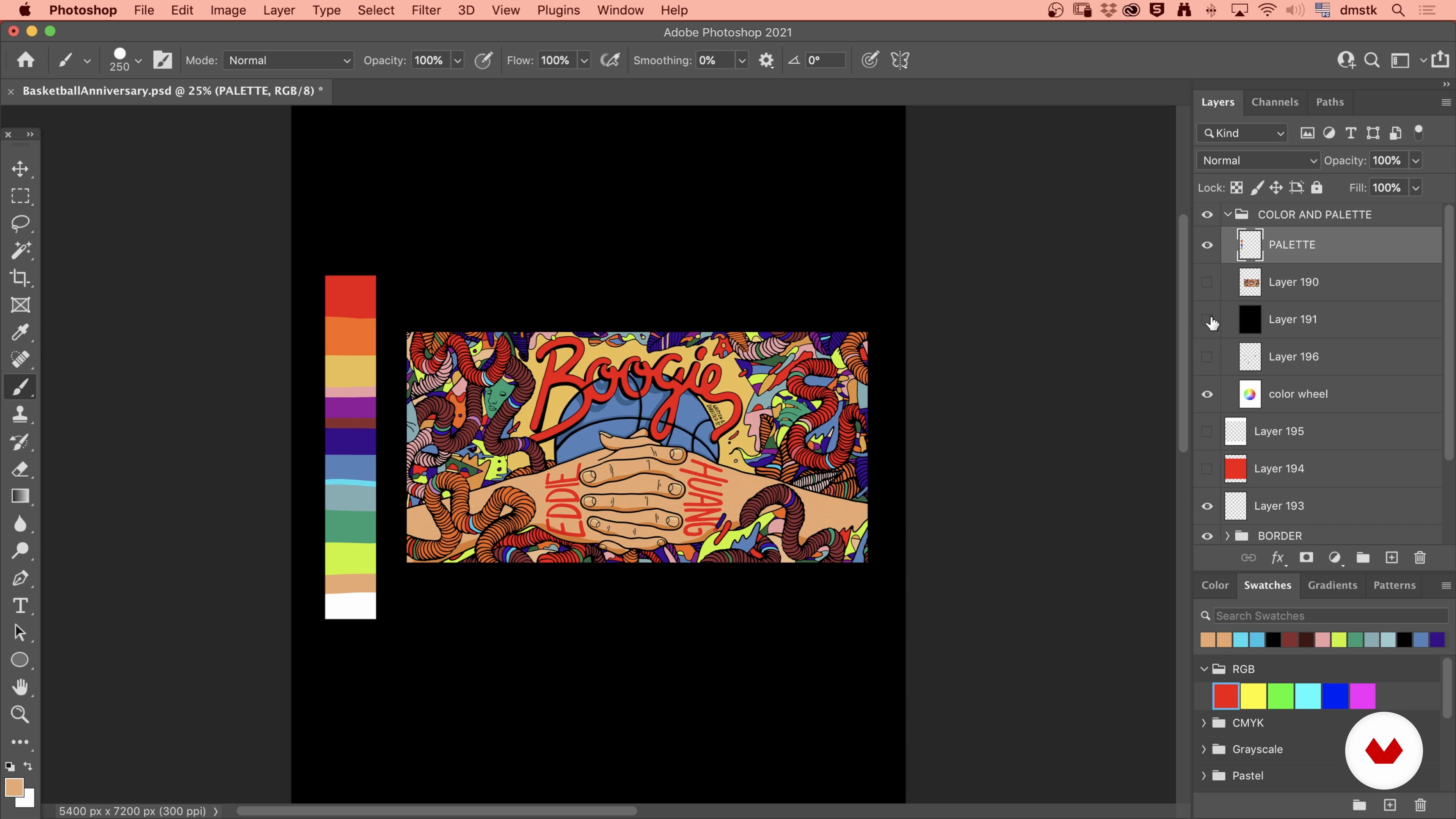Switch to the Paths tab
The height and width of the screenshot is (819, 1456).
click(1329, 102)
